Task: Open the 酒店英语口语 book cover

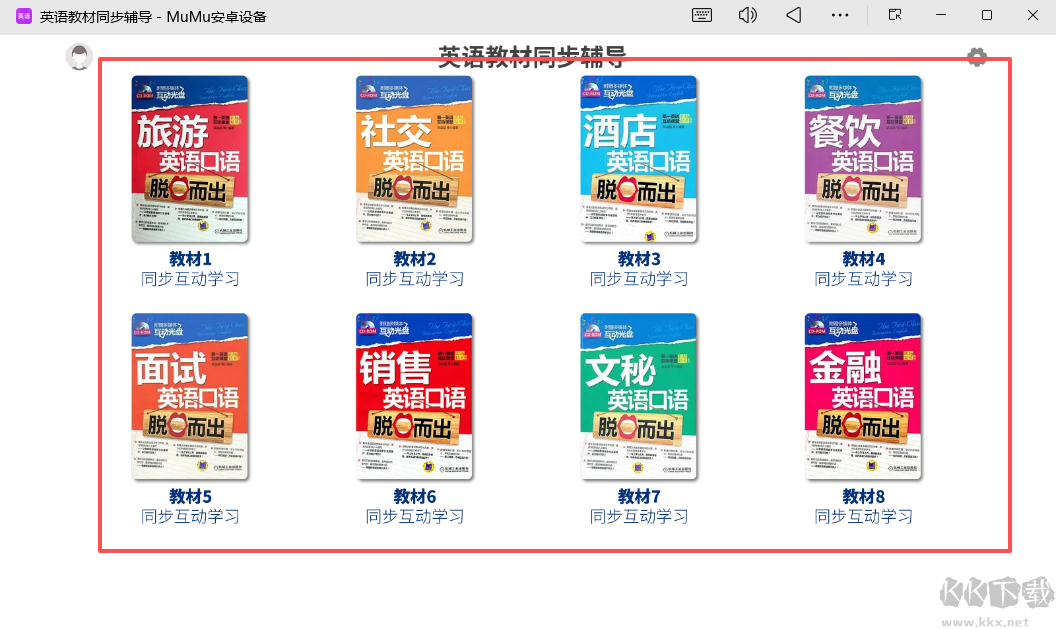Action: tap(638, 160)
